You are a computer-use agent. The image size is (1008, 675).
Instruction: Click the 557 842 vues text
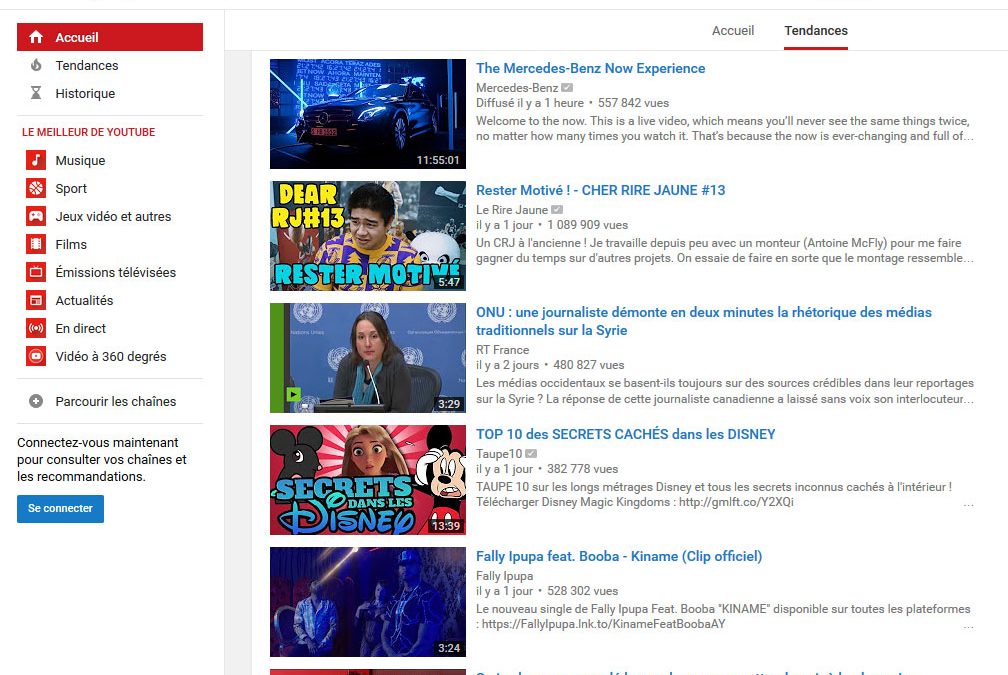click(x=633, y=103)
